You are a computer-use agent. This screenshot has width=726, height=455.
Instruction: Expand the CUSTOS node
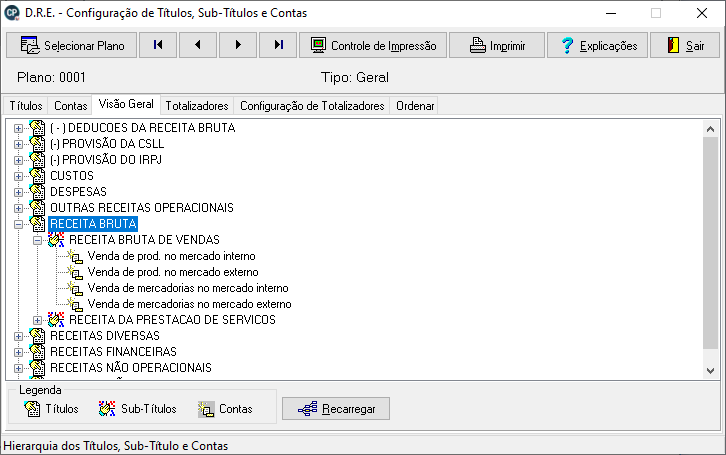18,176
